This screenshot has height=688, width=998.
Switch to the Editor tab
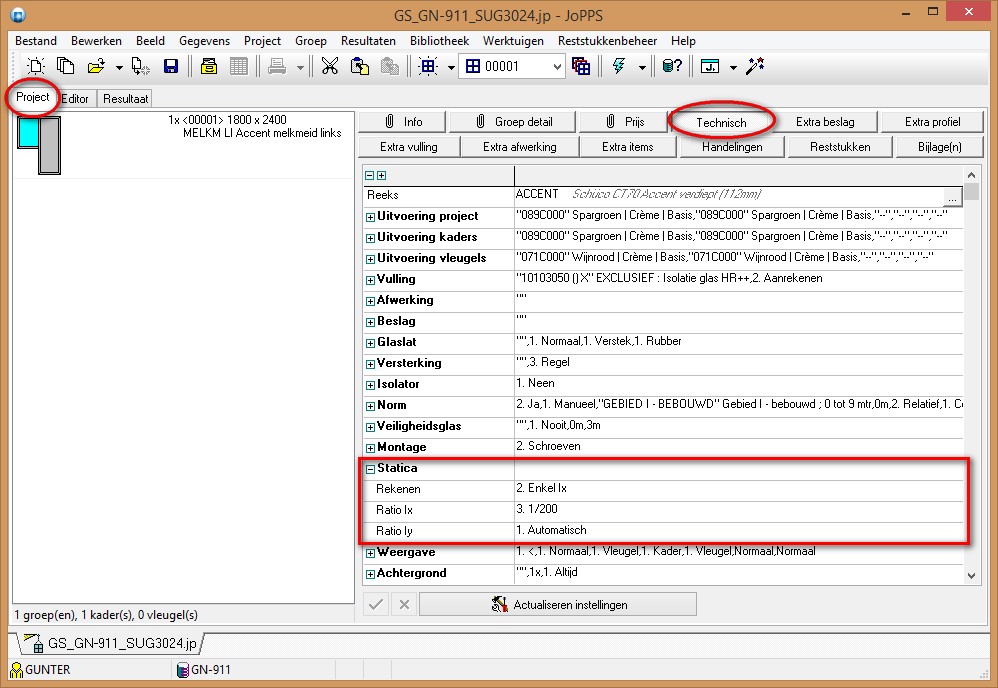tap(75, 99)
